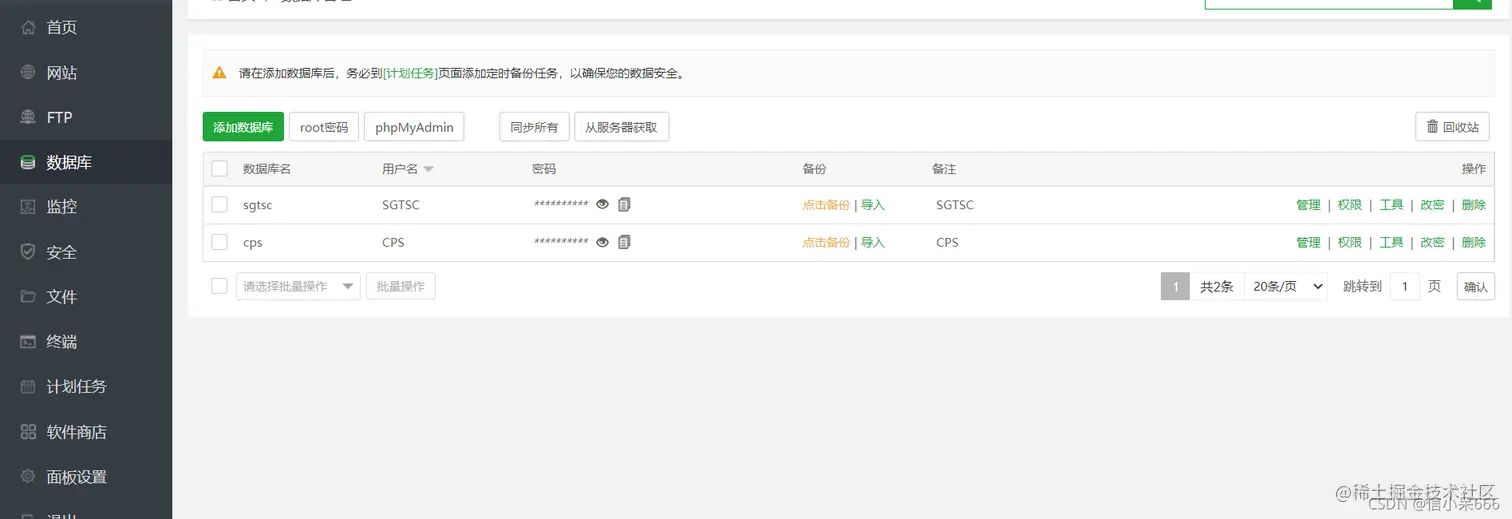
Task: Open 安全 in the sidebar menu
Action: pos(62,252)
